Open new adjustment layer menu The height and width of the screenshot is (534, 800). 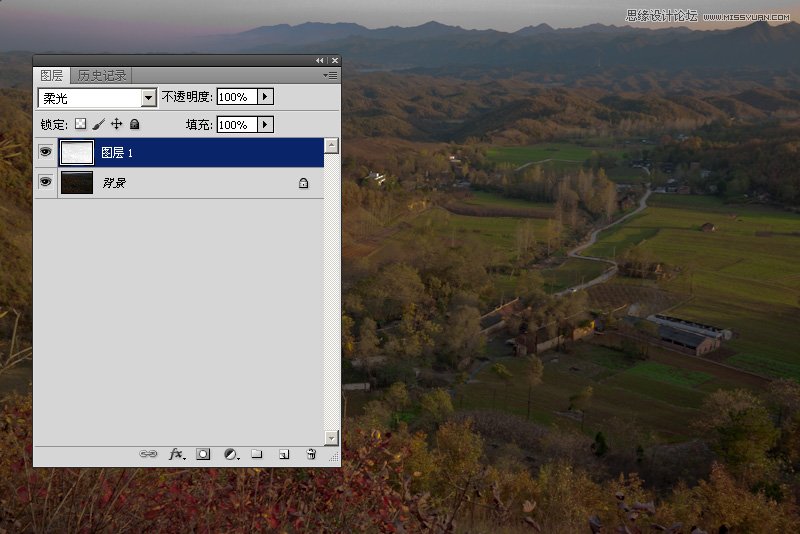(231, 454)
